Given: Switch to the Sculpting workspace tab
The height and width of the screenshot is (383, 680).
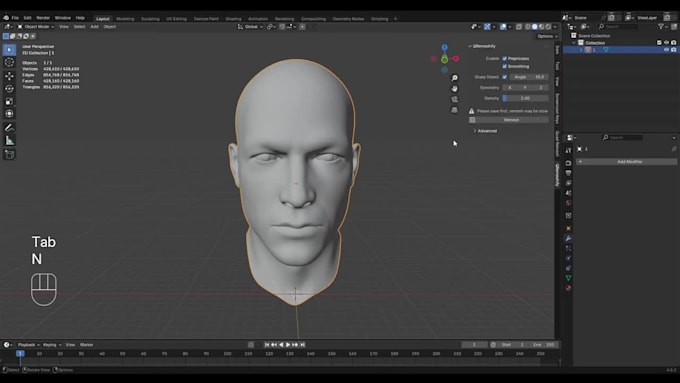Looking at the screenshot, I should (x=150, y=19).
